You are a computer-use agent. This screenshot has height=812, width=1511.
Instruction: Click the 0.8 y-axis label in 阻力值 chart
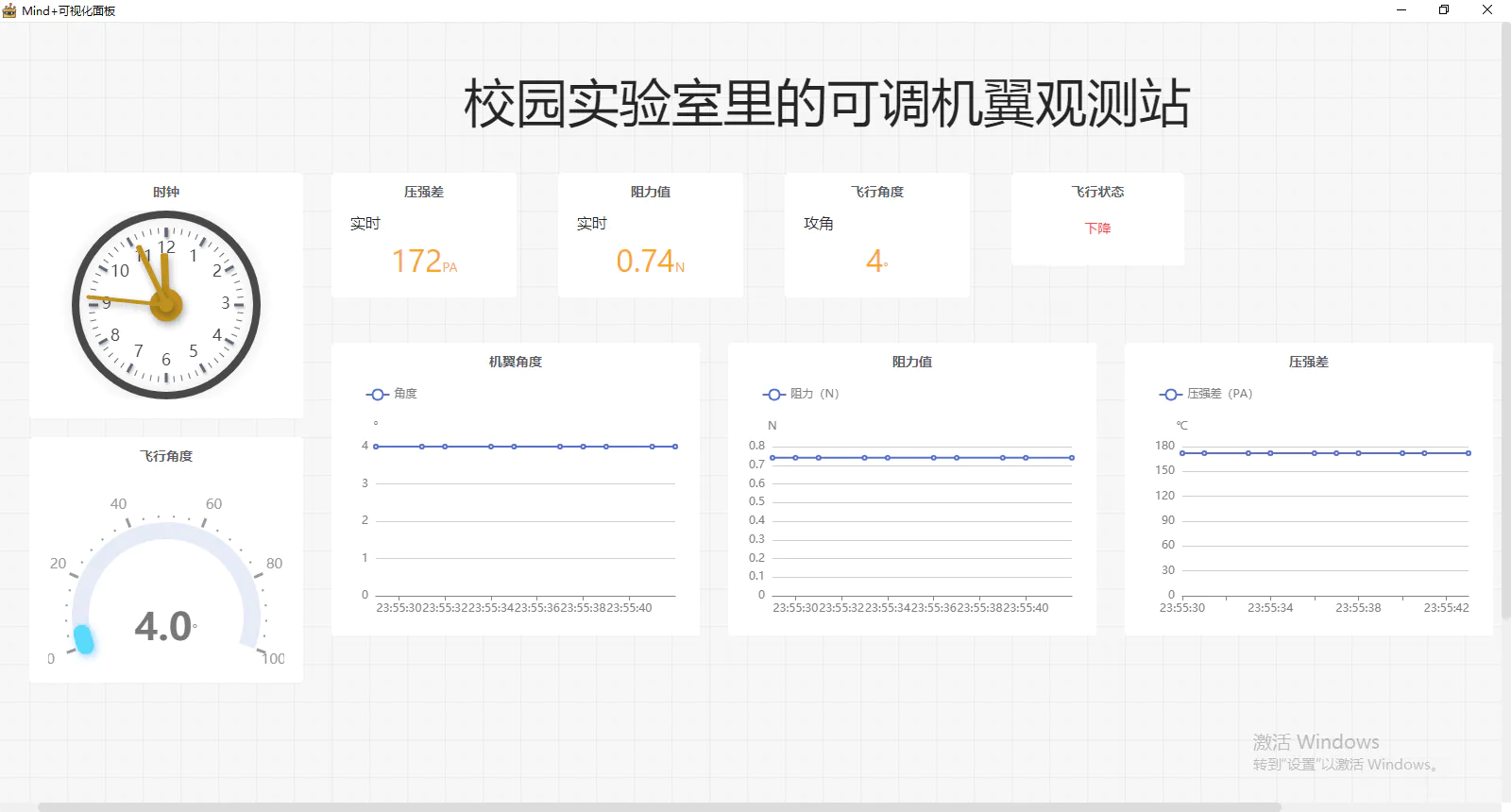tap(757, 446)
